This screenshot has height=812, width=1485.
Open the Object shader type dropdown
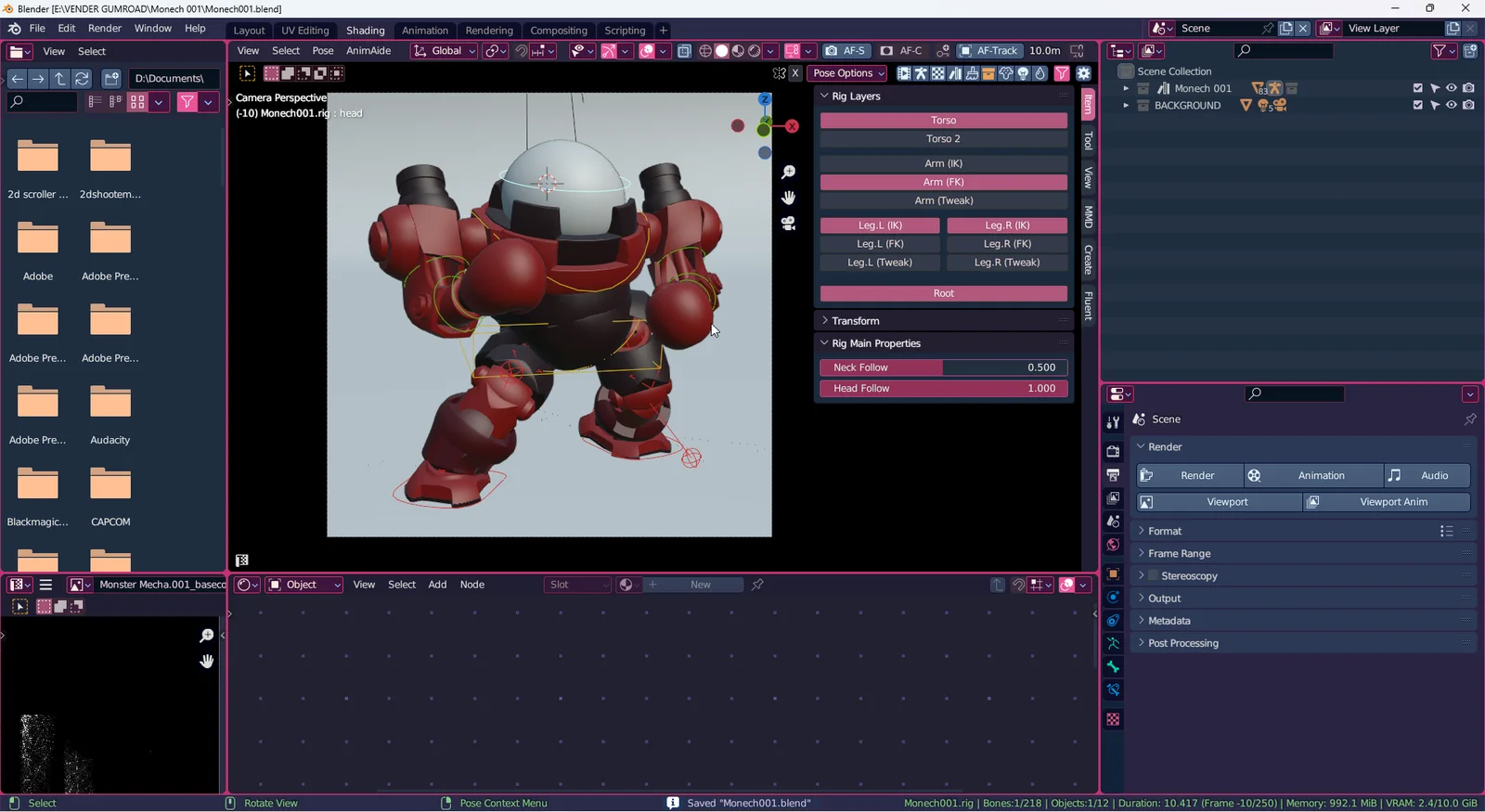point(304,585)
